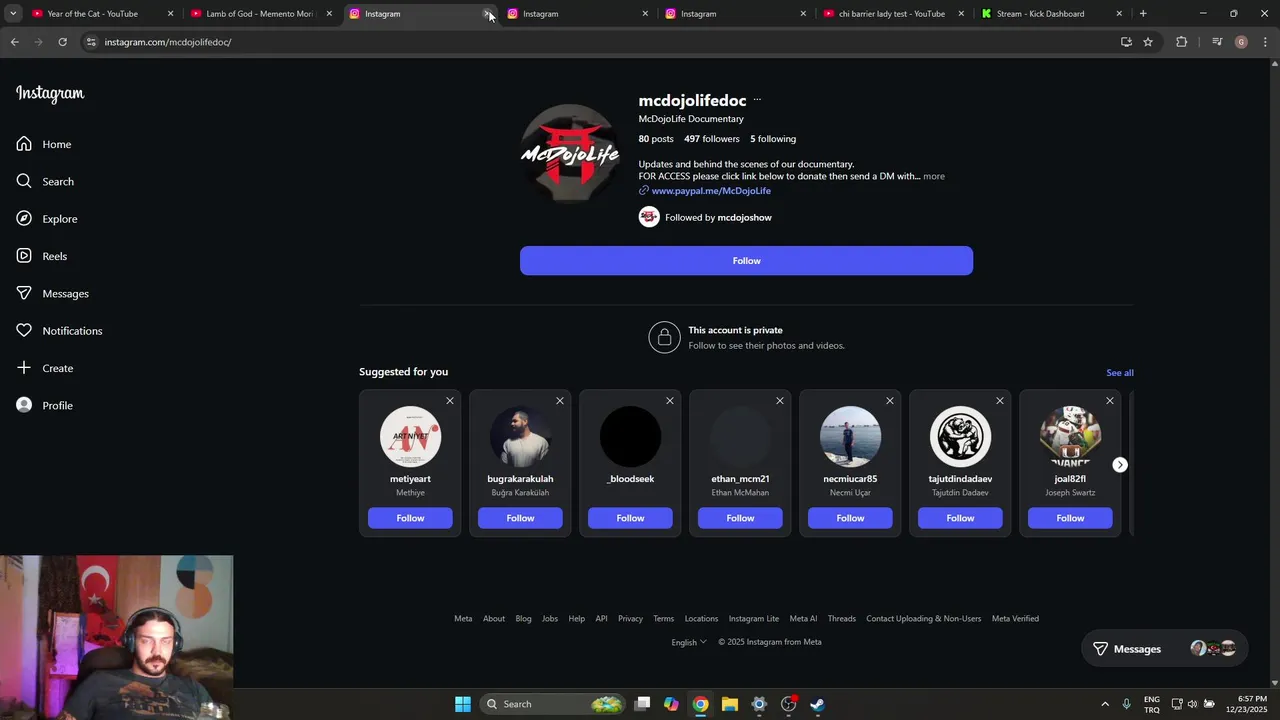Dismiss bugrakarakulah suggestion card
The image size is (1280, 720).
[x=560, y=400]
